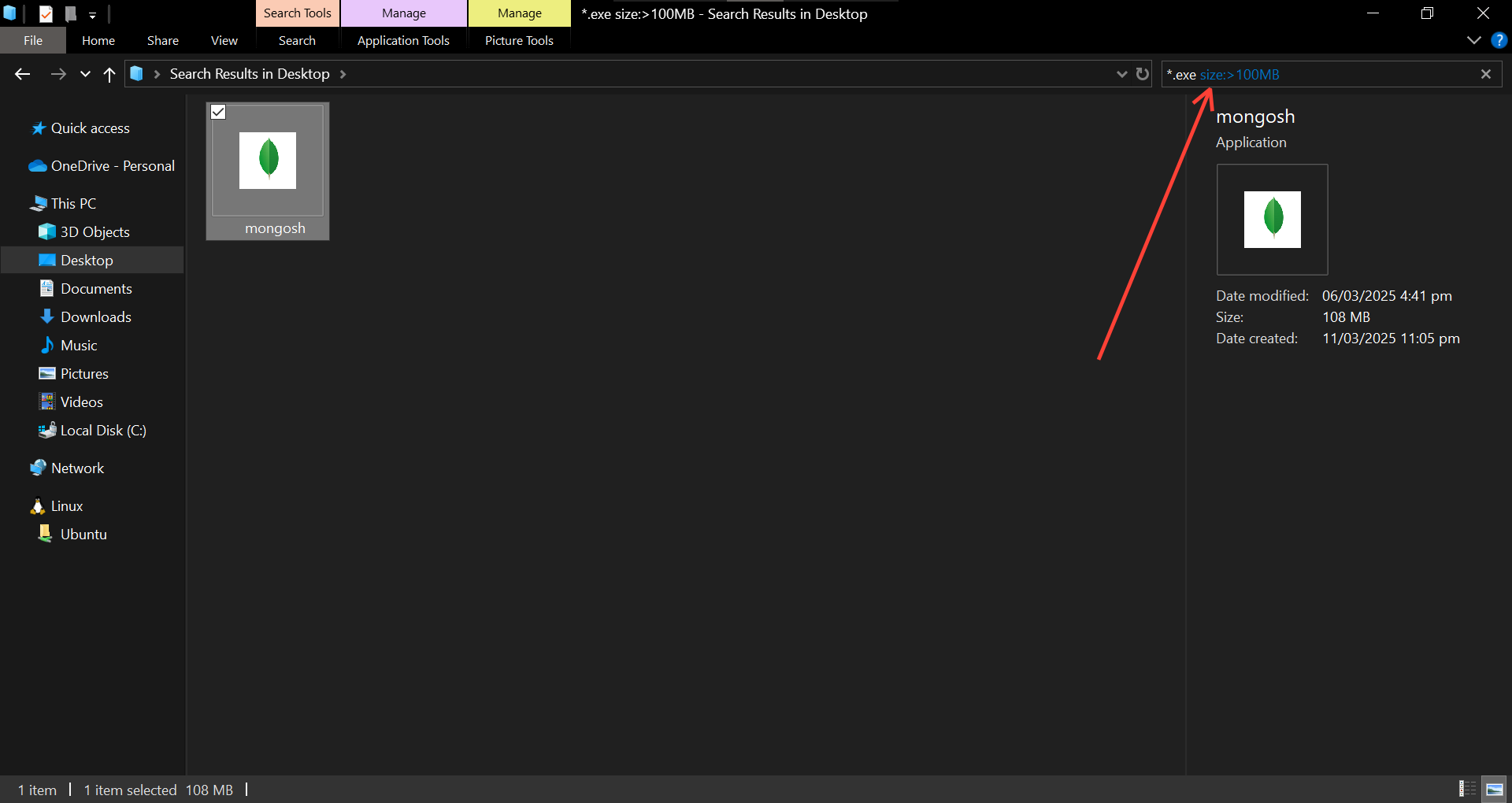Click the Linux penguin icon
Viewport: 1512px width, 803px height.
pos(38,506)
